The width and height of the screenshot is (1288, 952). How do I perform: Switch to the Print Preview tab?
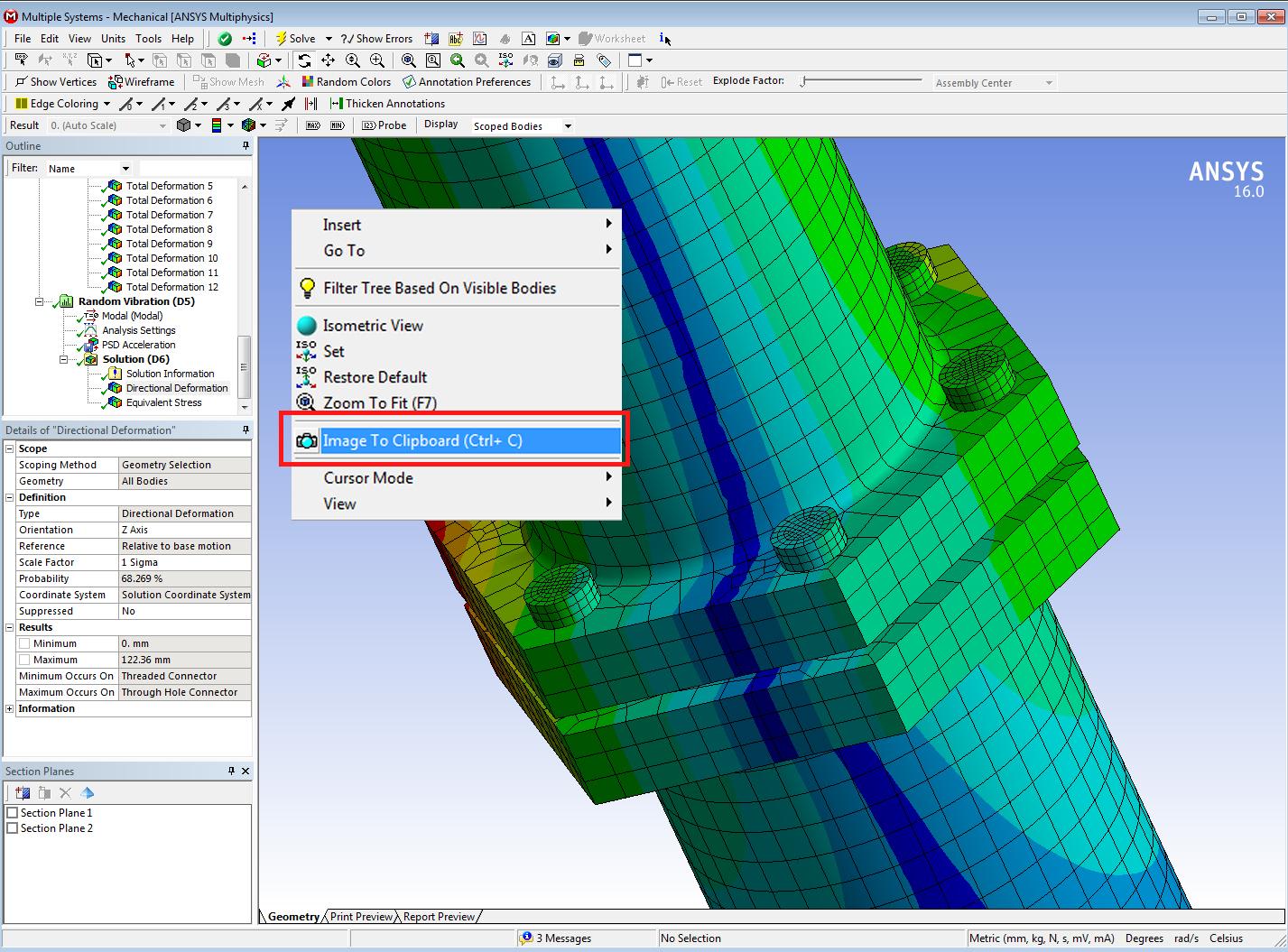coord(361,917)
